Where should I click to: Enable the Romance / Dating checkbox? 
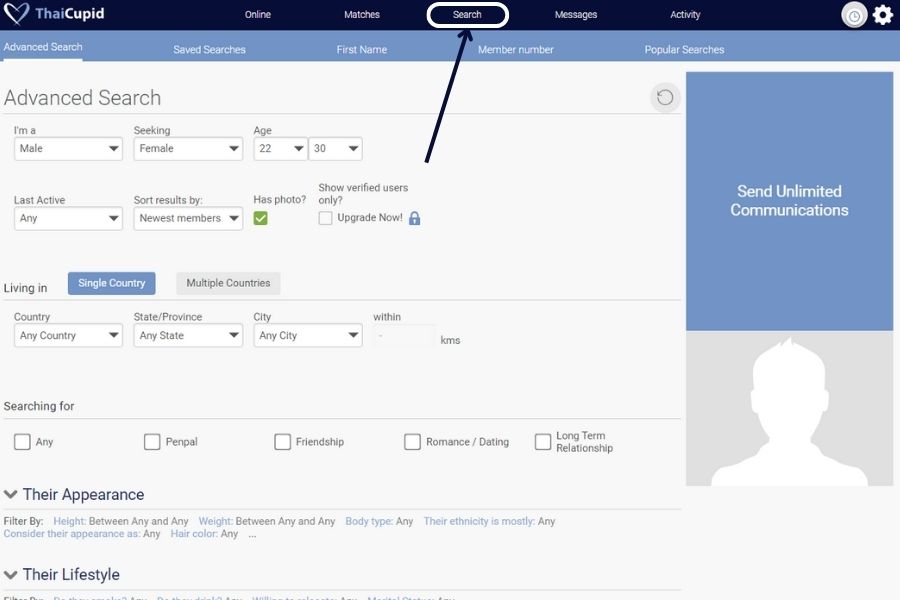point(412,442)
